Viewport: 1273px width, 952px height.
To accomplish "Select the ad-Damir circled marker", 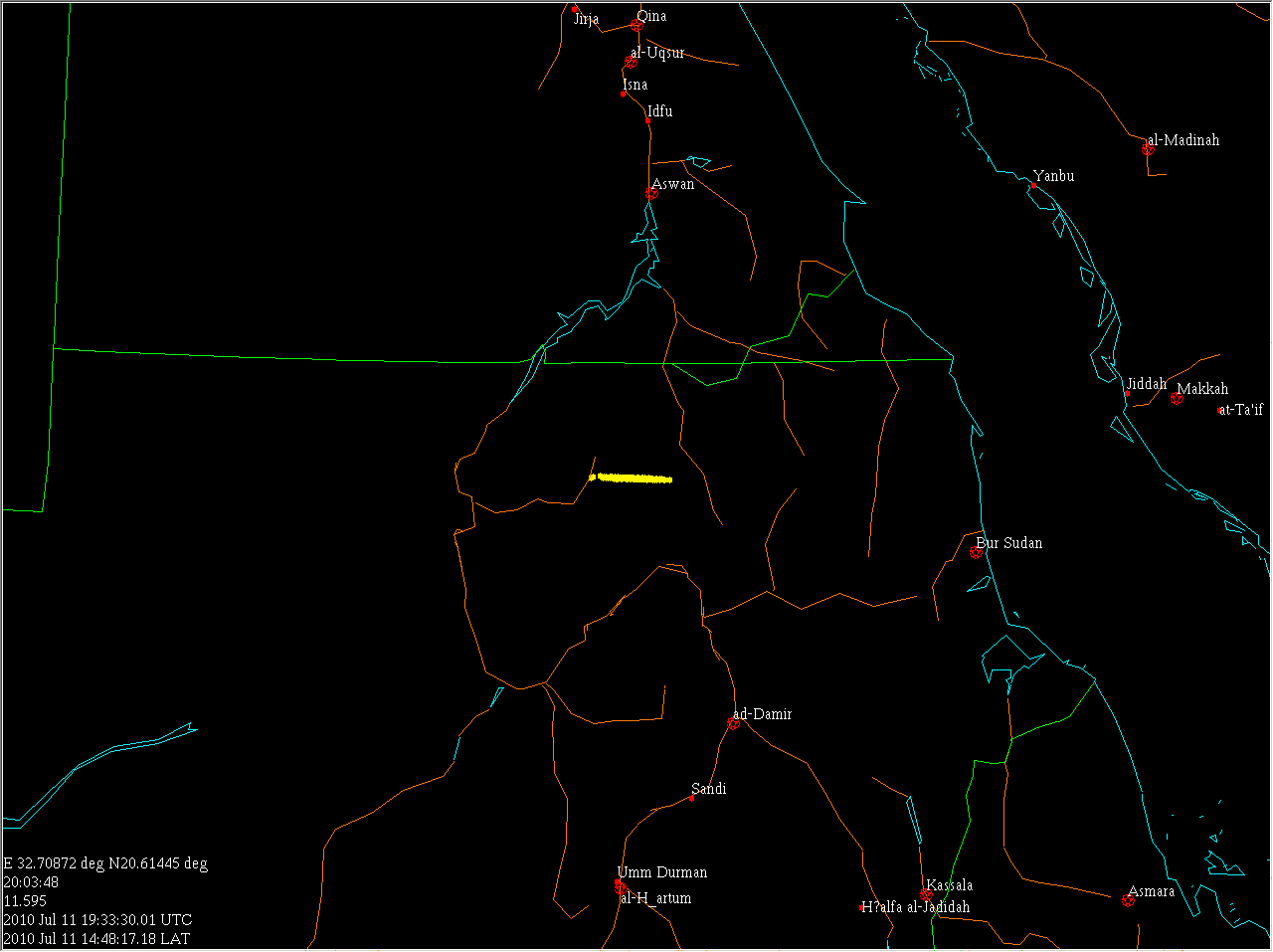I will tap(734, 723).
